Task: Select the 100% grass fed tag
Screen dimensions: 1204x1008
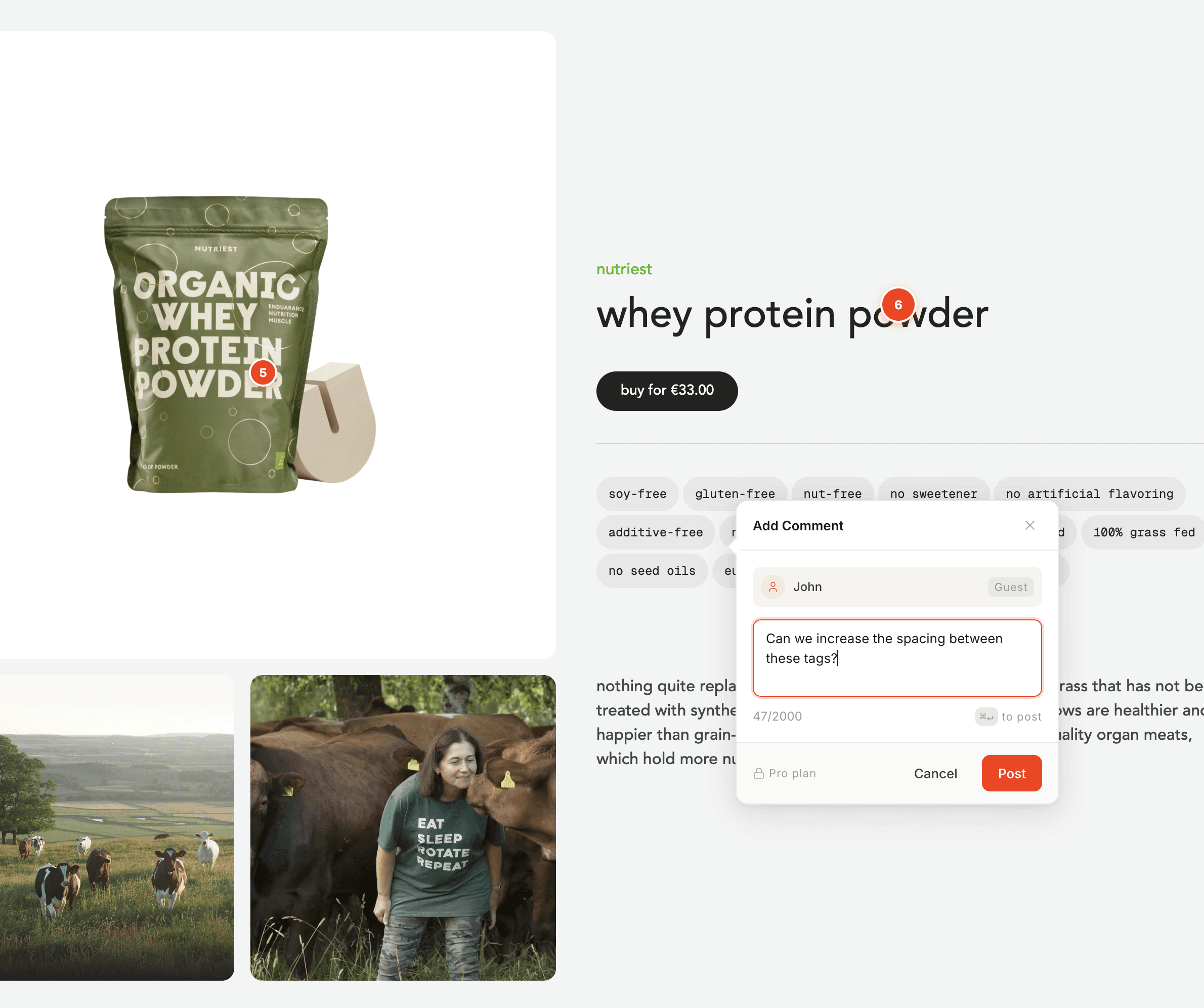Action: (1144, 532)
